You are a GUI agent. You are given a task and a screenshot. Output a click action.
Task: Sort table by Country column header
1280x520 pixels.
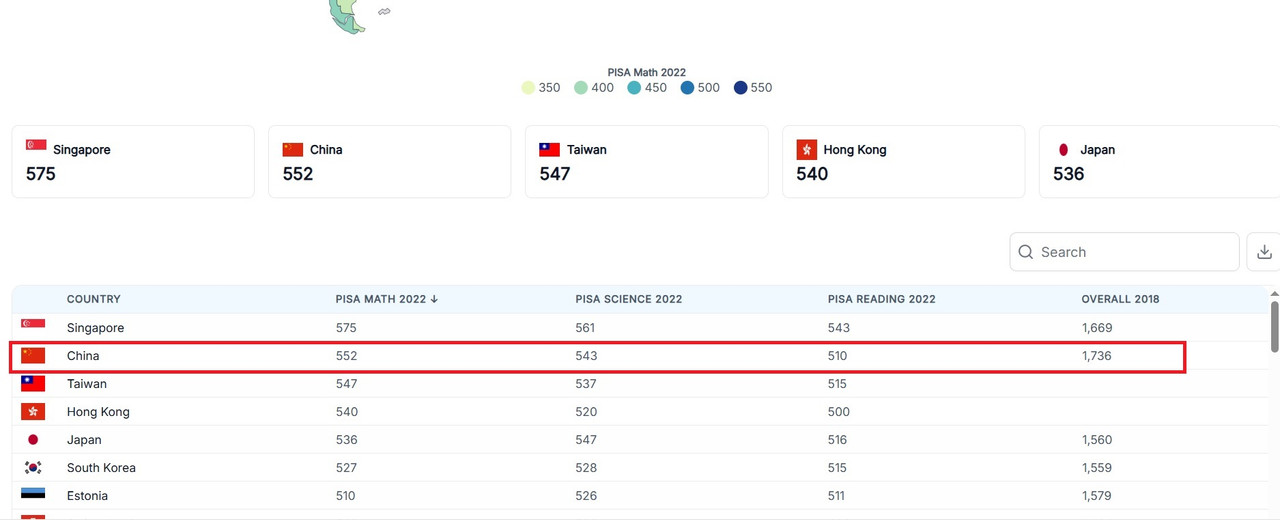[94, 299]
